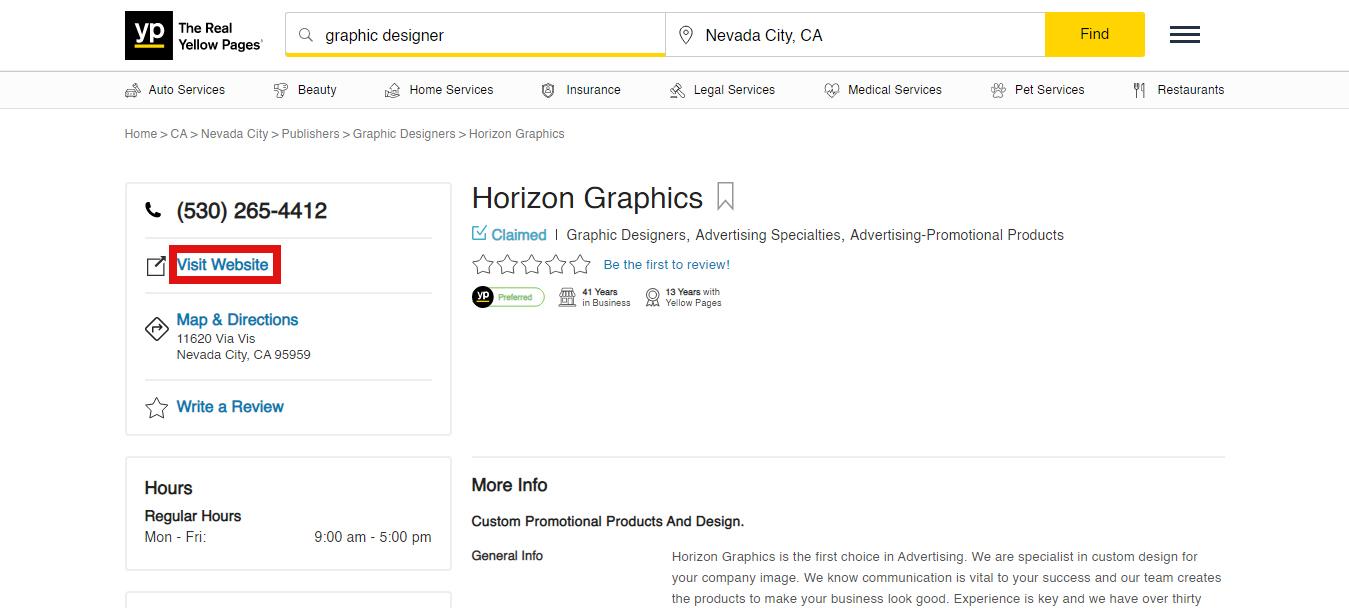This screenshot has height=608, width=1349.
Task: Go to Graphic Designers breadcrumb
Action: [404, 134]
